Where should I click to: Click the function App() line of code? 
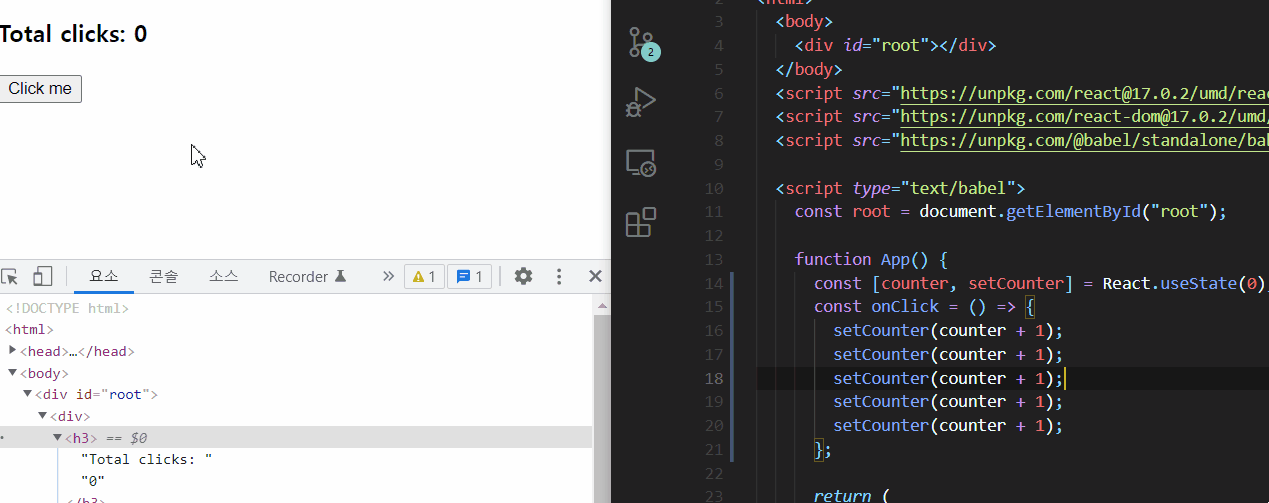(870, 259)
